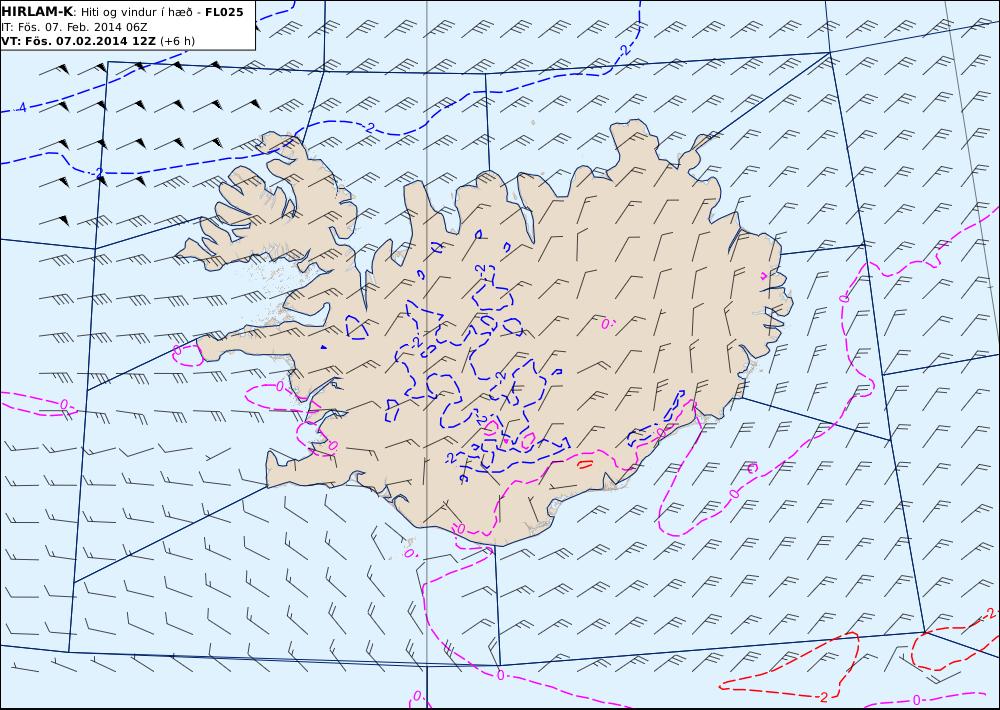Click the blue '-4' isotherm contour label

(20, 108)
